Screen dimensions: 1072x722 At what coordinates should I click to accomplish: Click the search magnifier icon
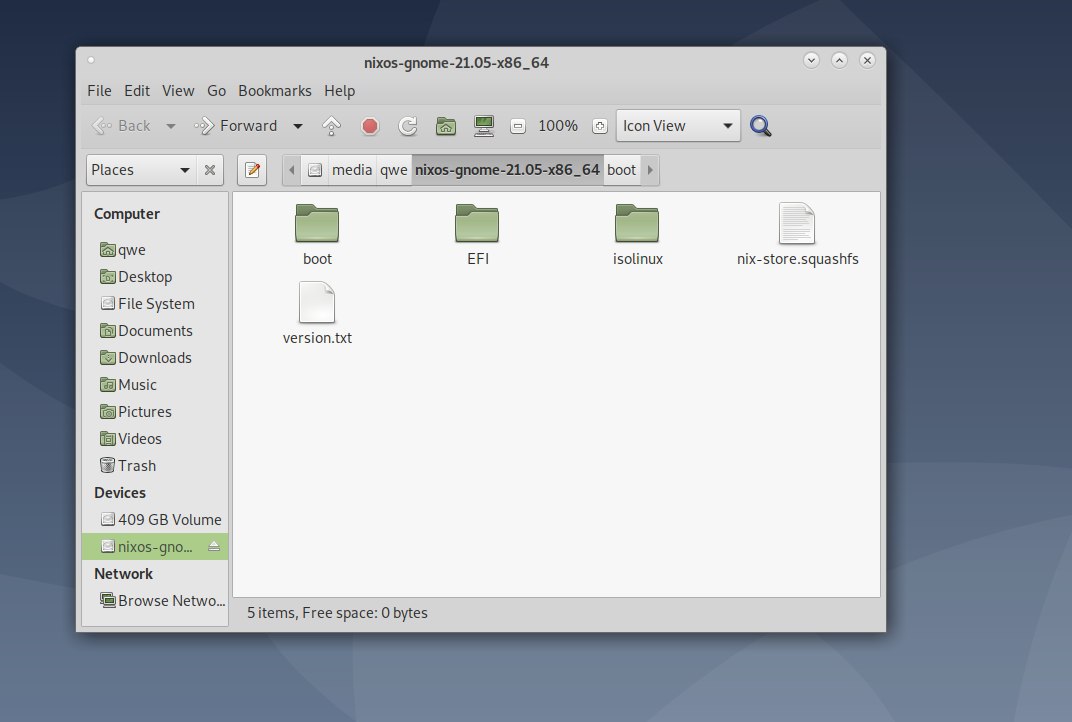pyautogui.click(x=760, y=126)
